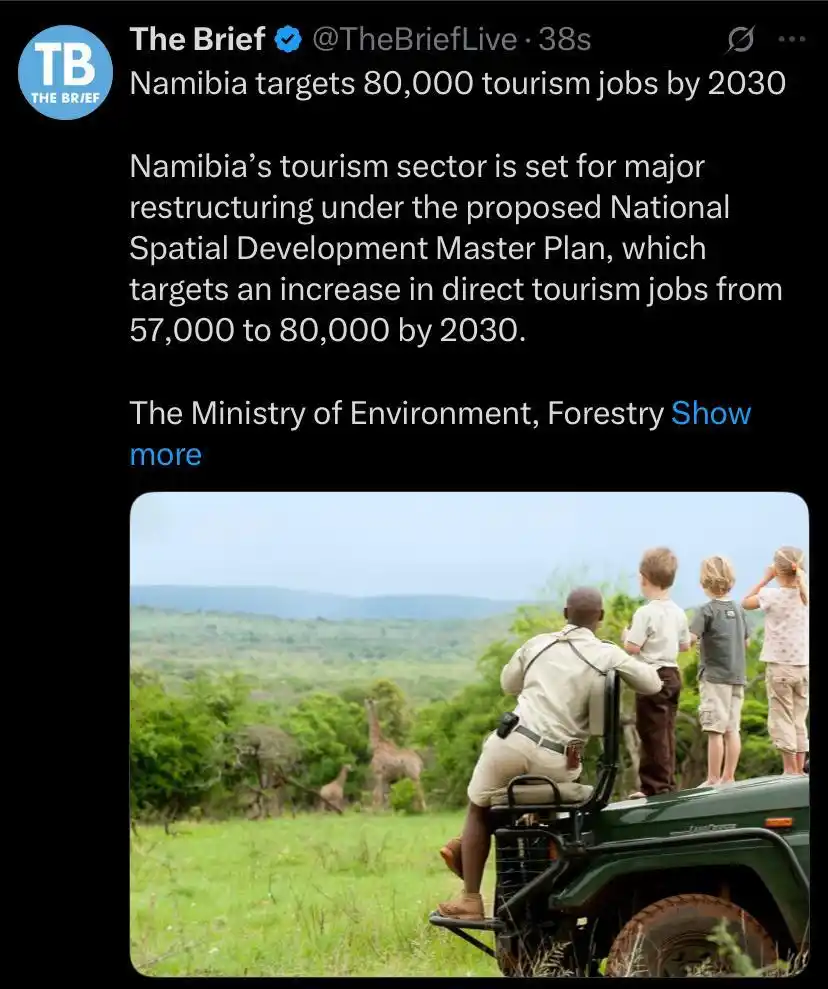Open The Brief display name
This screenshot has width=828, height=989.
[x=197, y=40]
